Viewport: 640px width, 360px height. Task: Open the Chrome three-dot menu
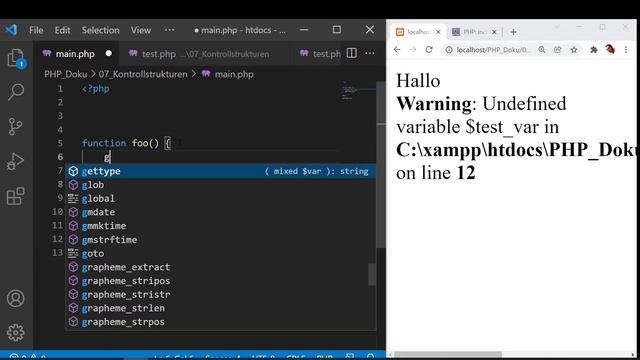coord(626,49)
